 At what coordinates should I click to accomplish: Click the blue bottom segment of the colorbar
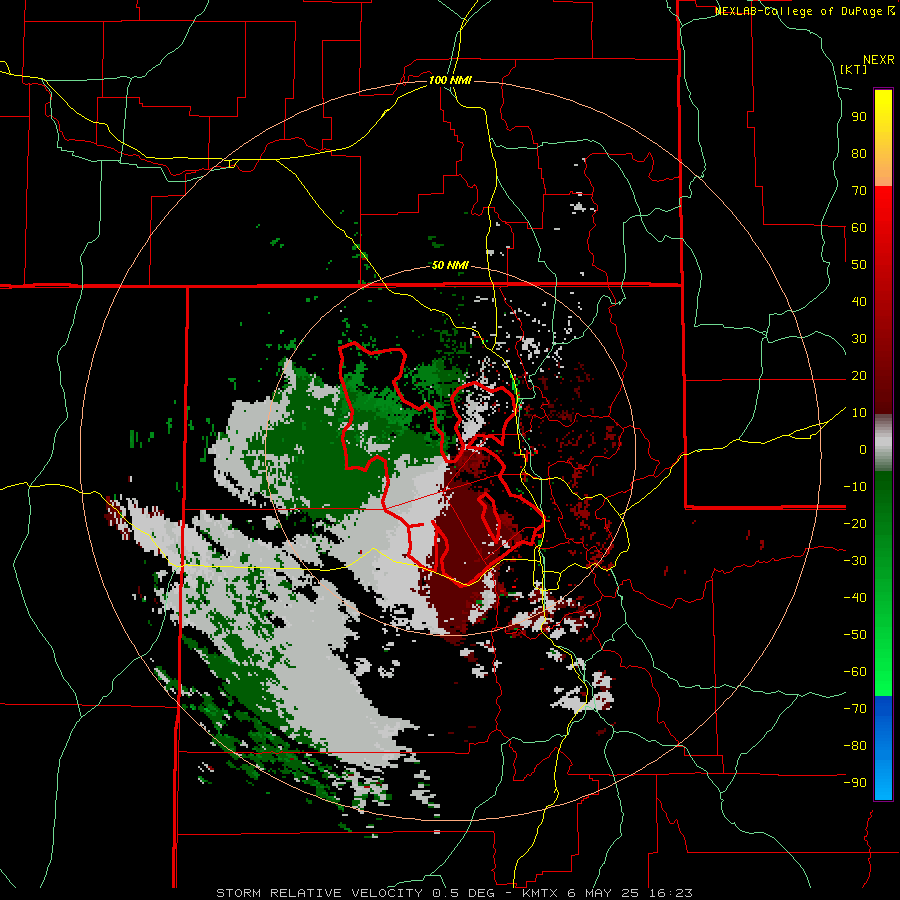(883, 747)
